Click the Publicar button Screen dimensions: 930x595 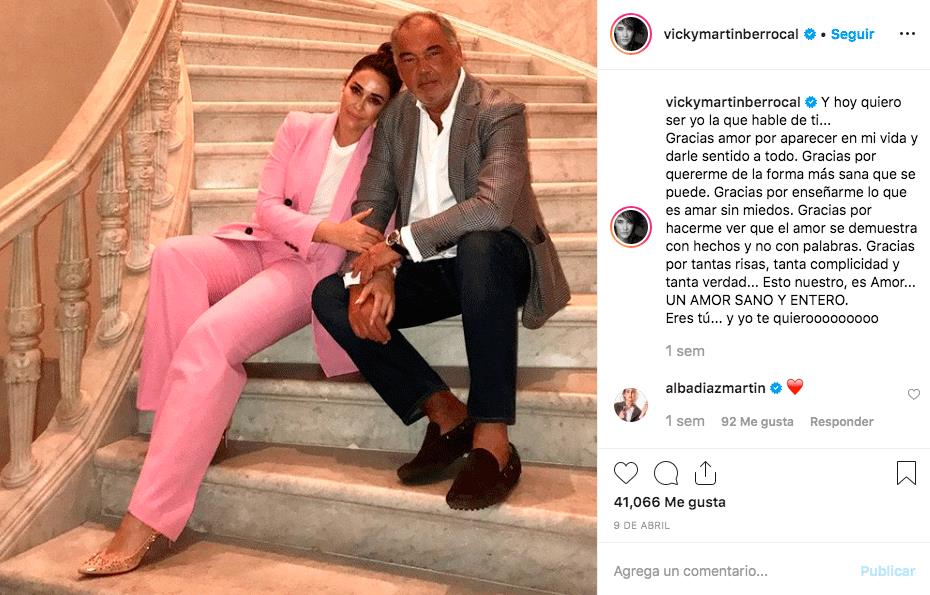[887, 571]
